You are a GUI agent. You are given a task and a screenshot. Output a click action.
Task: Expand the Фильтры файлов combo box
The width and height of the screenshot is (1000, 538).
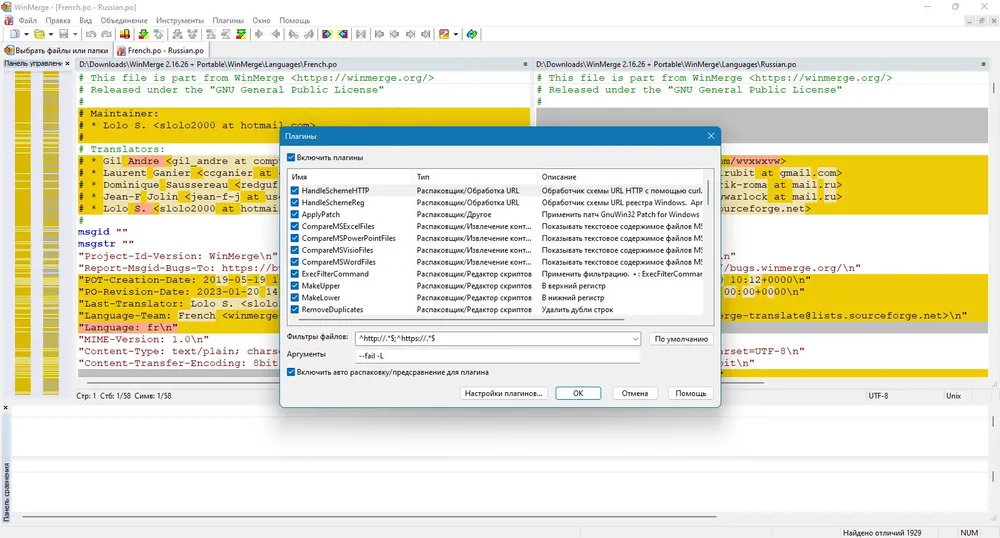click(x=635, y=338)
